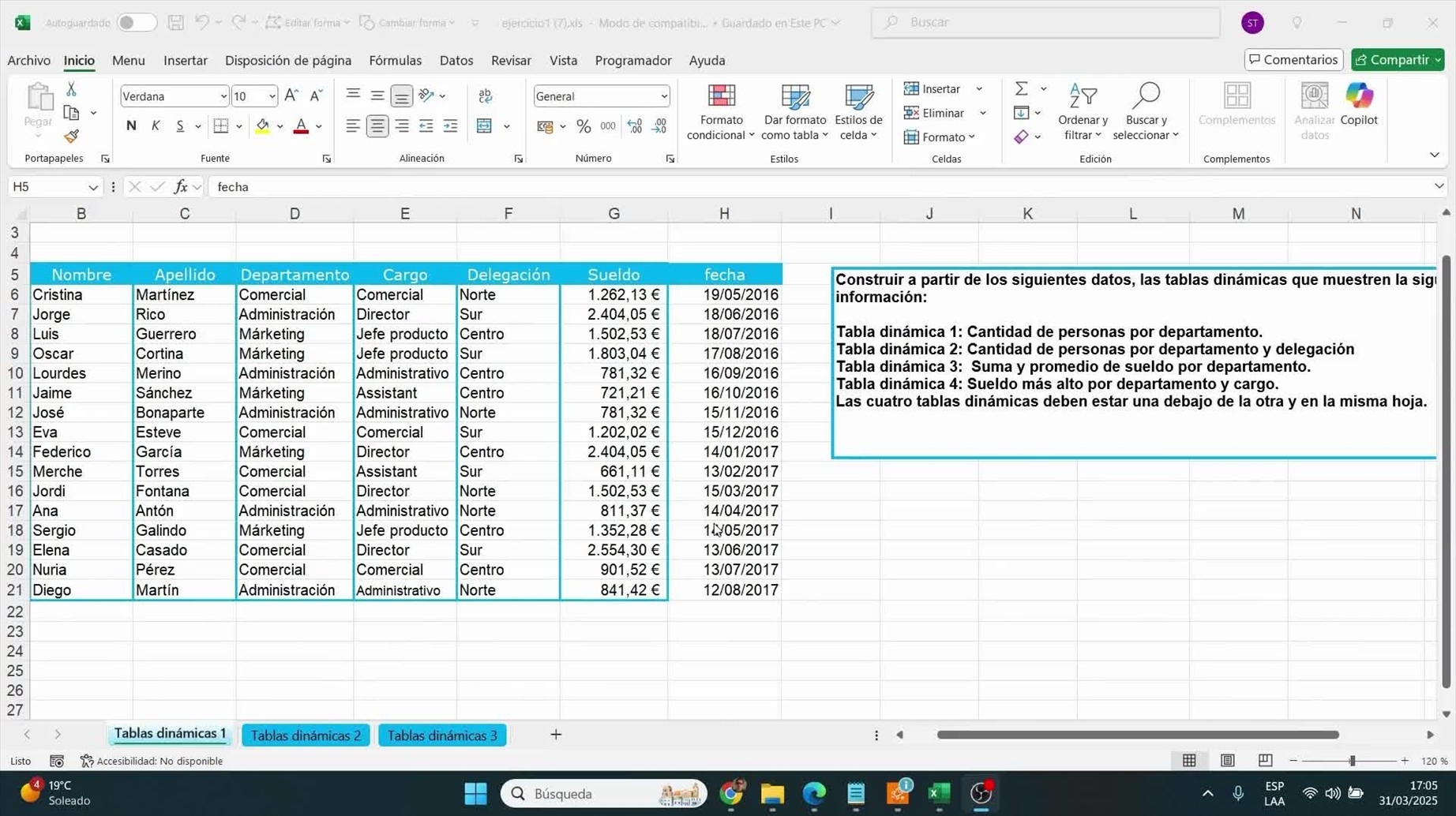This screenshot has width=1456, height=816.
Task: Open the Verdana font name dropdown
Action: coord(223,96)
